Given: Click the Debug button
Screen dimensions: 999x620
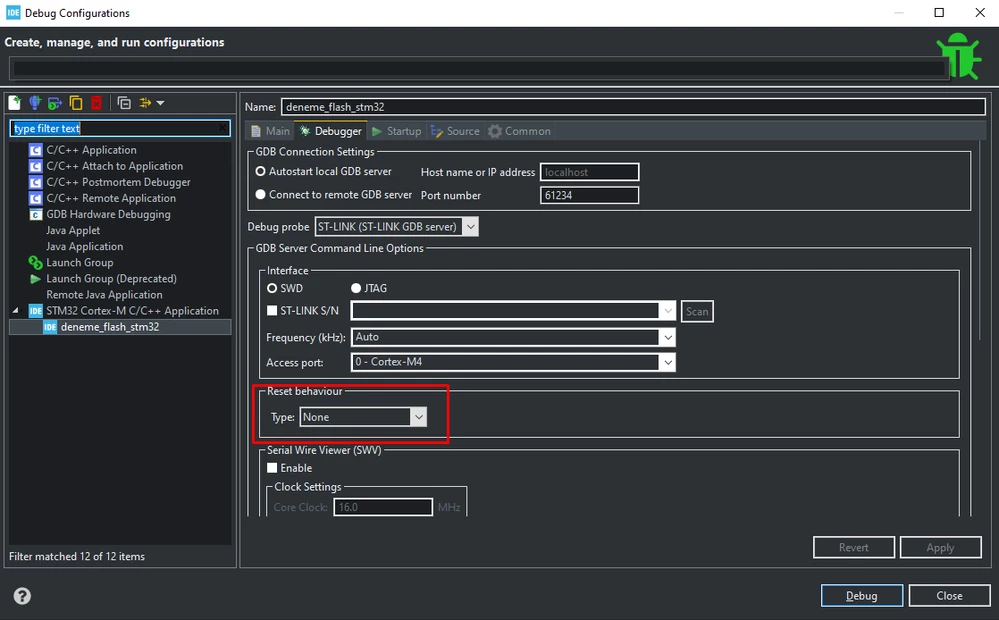Looking at the screenshot, I should [861, 595].
